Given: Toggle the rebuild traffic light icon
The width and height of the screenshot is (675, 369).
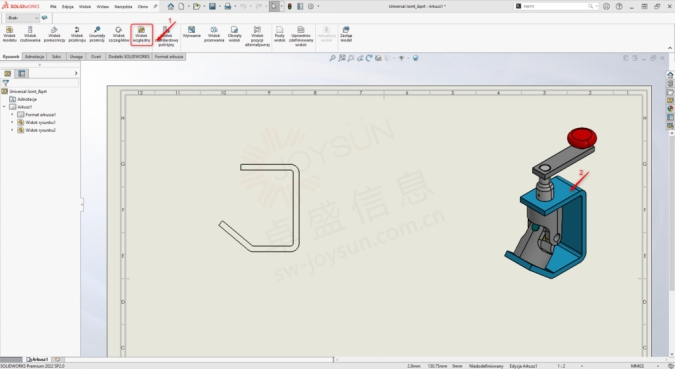Looking at the screenshot, I should [x=290, y=6].
